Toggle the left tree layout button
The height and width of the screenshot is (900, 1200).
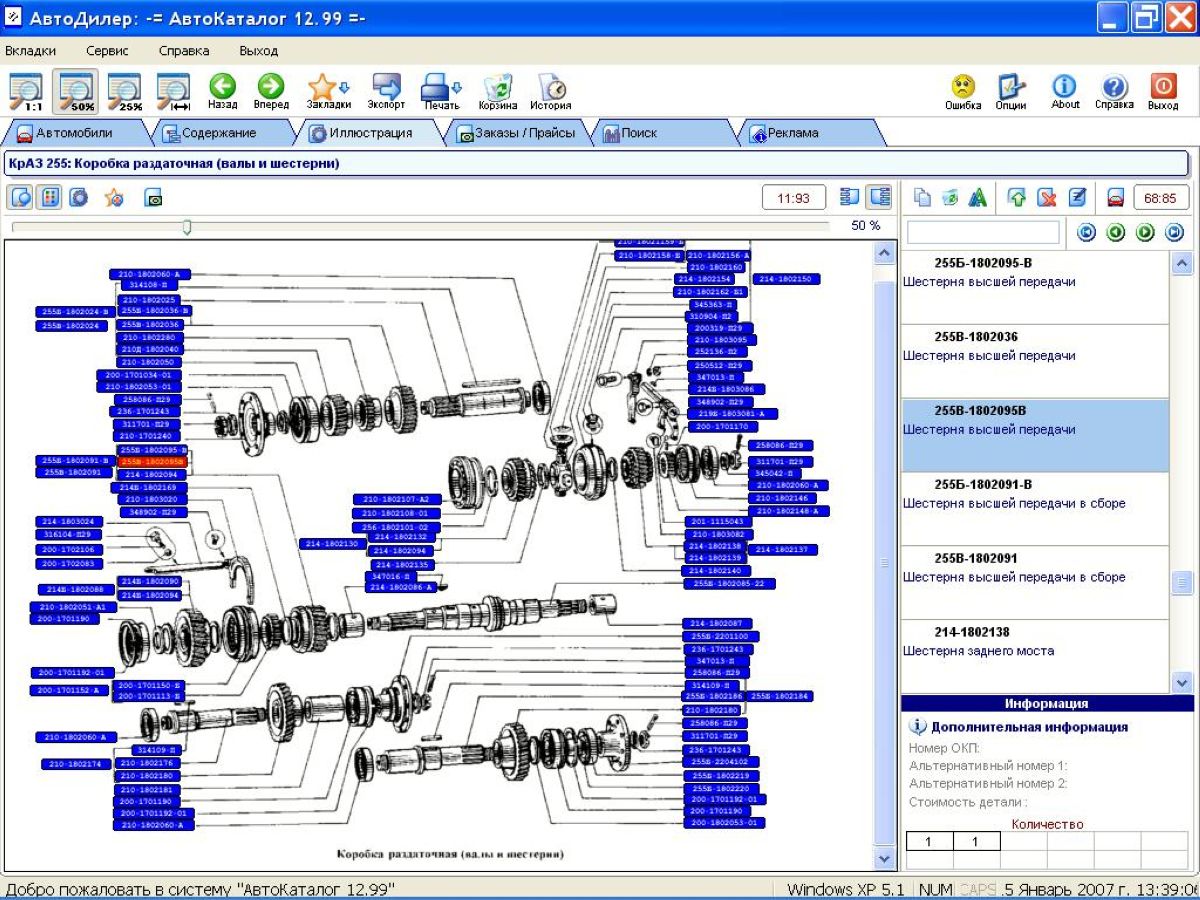point(850,197)
